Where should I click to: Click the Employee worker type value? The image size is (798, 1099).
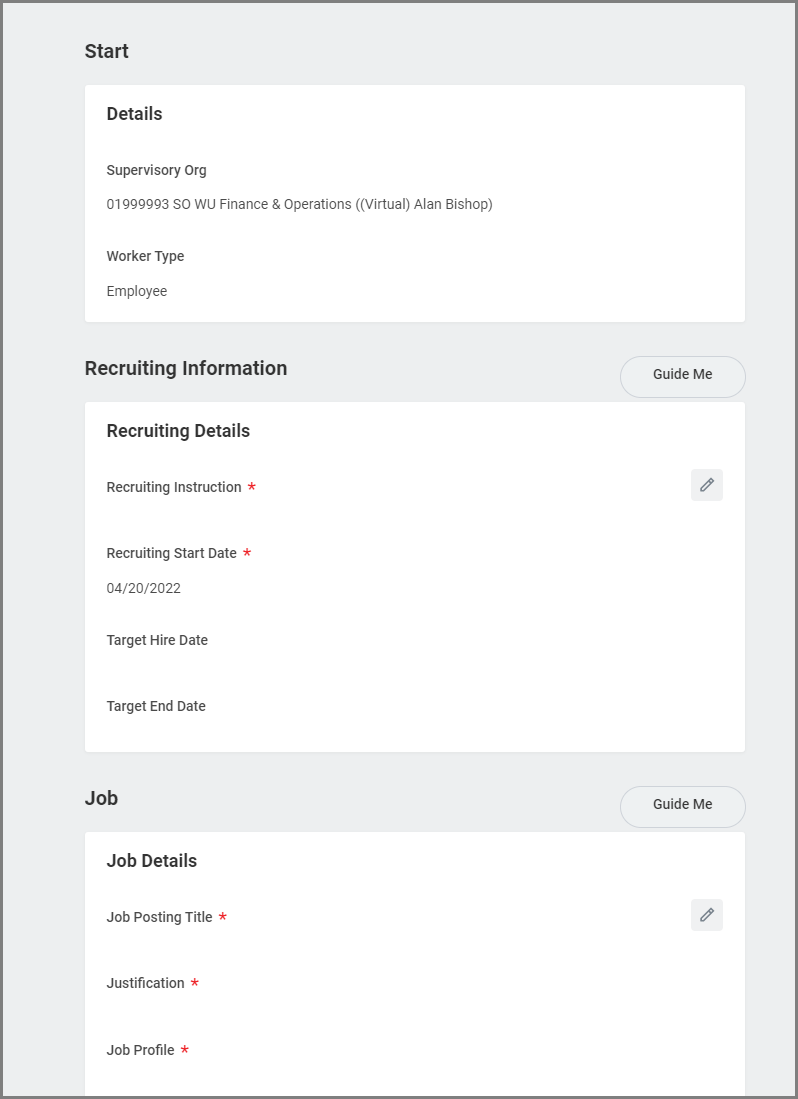tap(137, 291)
